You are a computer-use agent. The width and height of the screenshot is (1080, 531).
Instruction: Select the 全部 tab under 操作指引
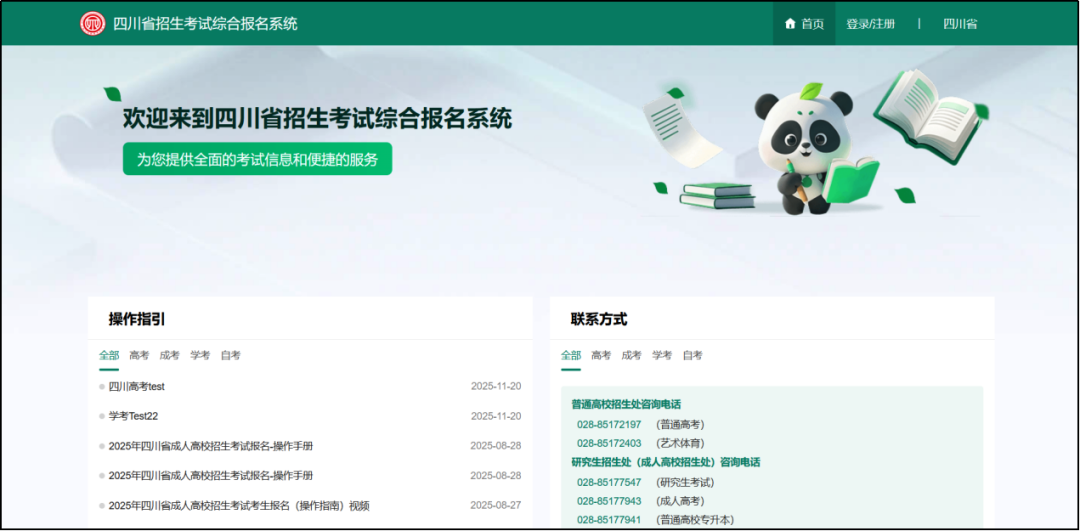click(109, 355)
